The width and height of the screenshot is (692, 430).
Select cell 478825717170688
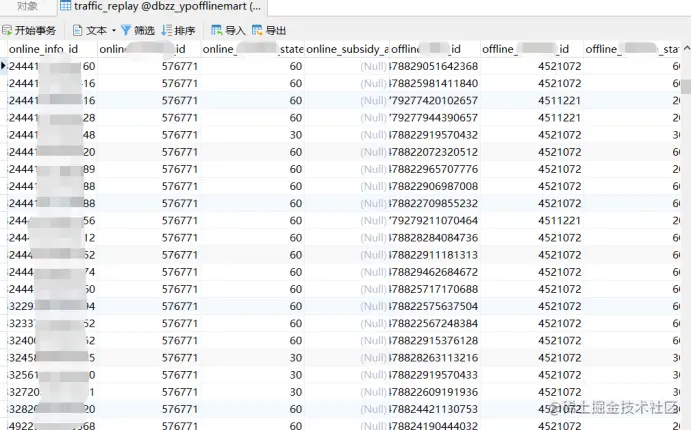(434, 289)
